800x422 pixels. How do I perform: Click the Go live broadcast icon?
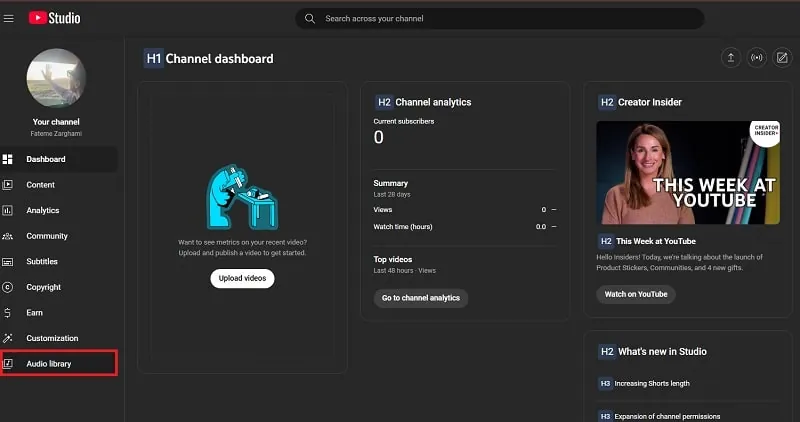pos(757,58)
